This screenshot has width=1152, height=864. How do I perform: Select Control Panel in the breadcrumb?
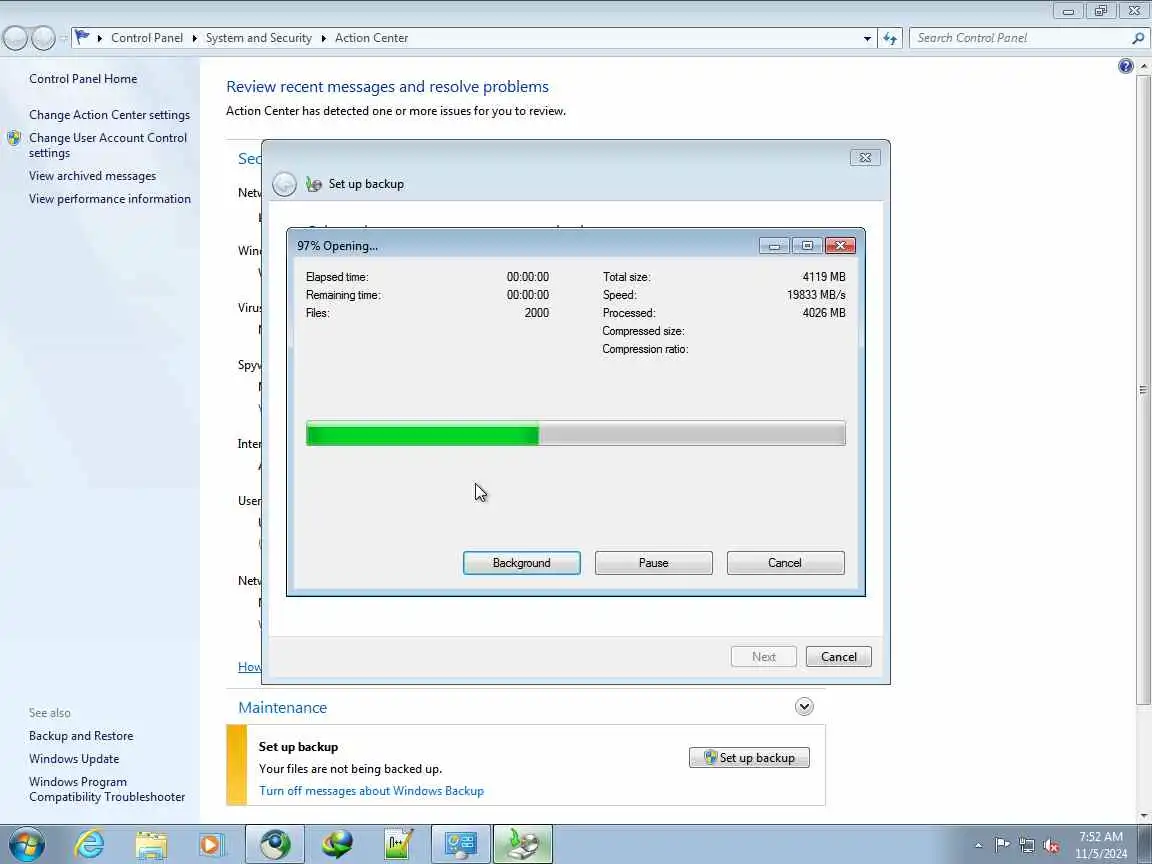point(147,38)
